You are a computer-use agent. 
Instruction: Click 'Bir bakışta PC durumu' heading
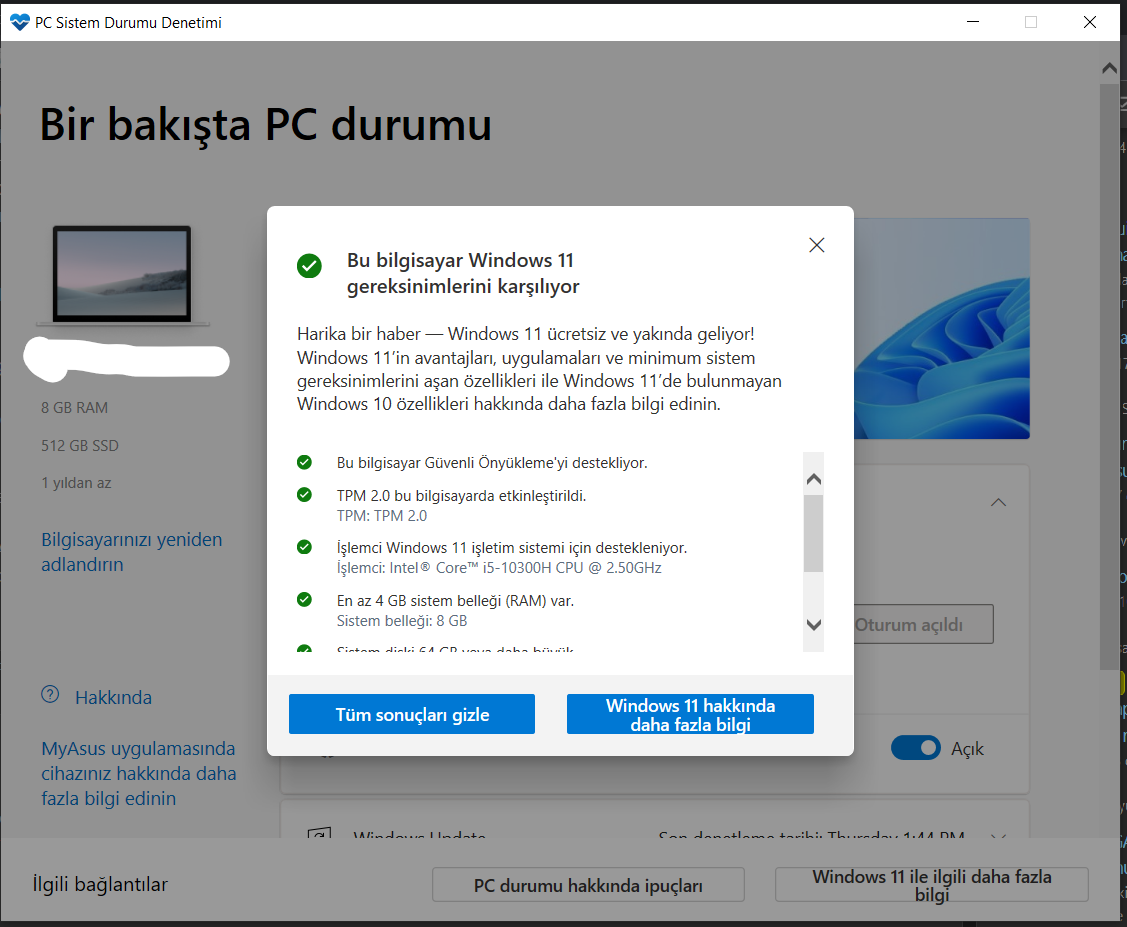point(265,125)
